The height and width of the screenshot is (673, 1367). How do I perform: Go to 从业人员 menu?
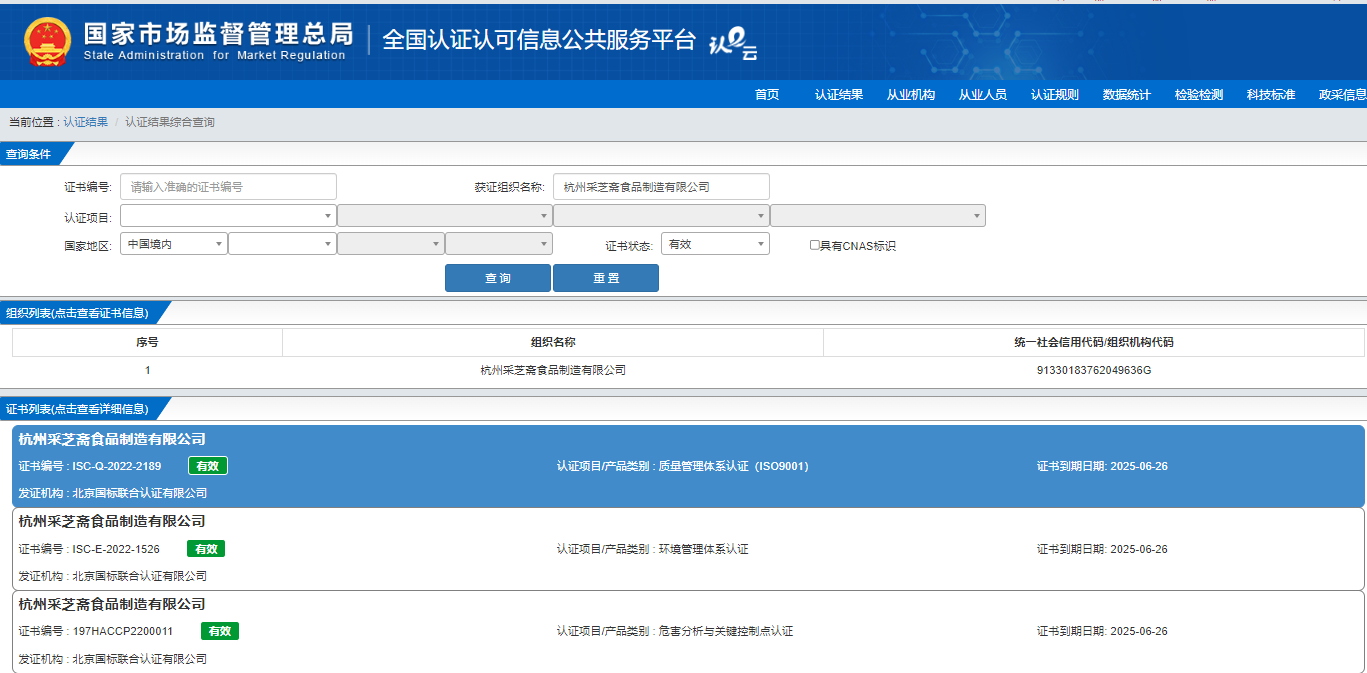coord(983,95)
